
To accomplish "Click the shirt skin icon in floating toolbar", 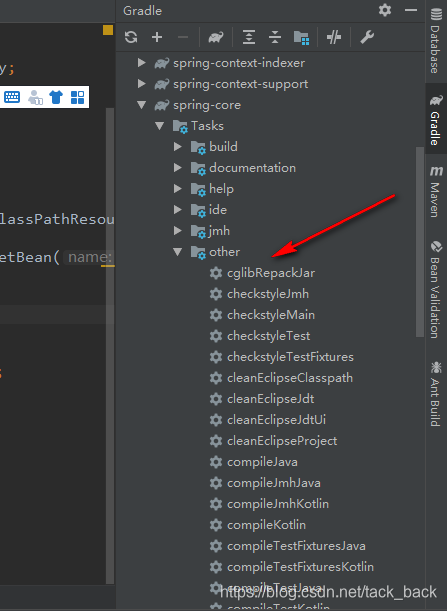I will point(56,97).
